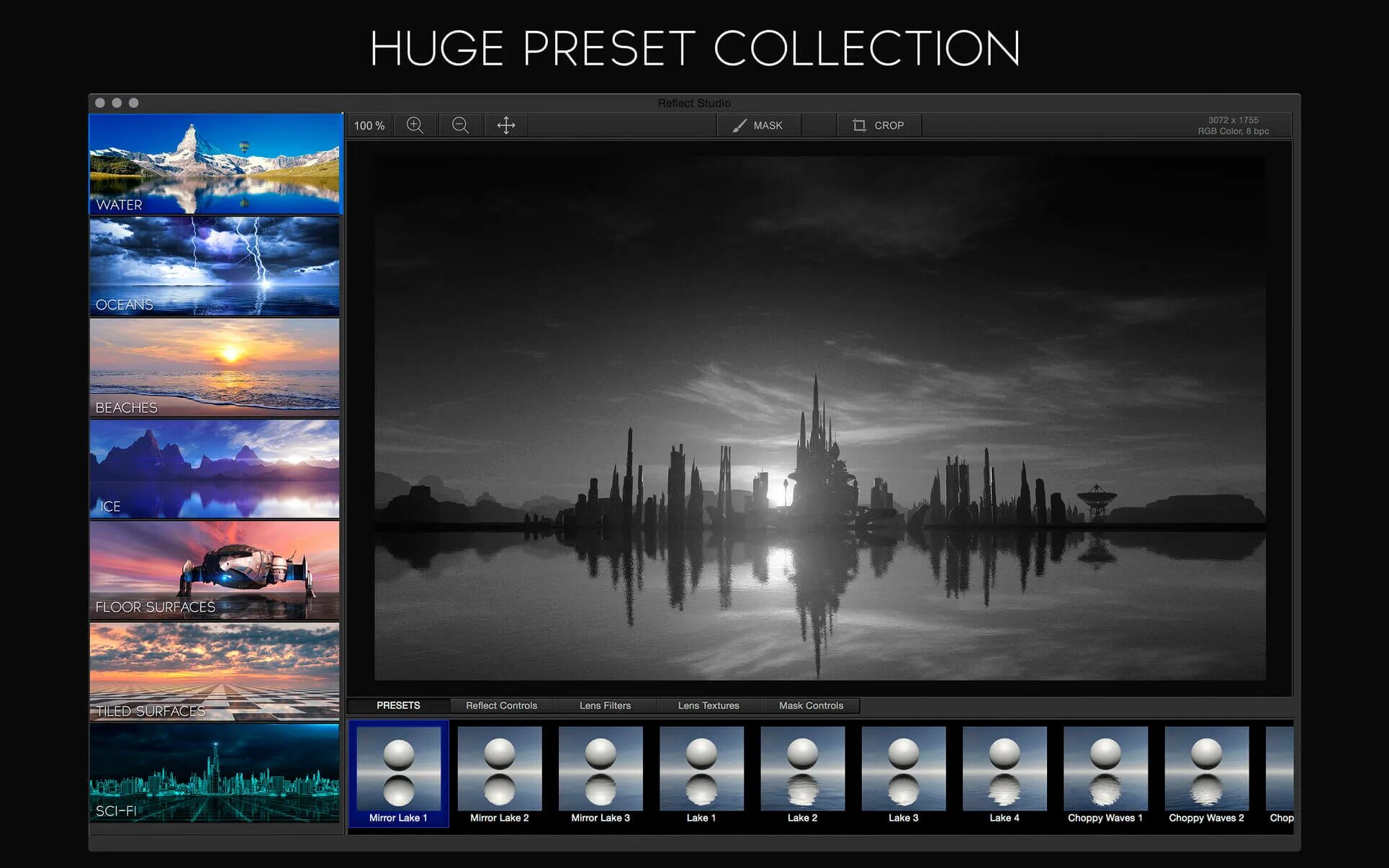Choose the Beaches preset category
This screenshot has height=868, width=1389.
pos(215,367)
